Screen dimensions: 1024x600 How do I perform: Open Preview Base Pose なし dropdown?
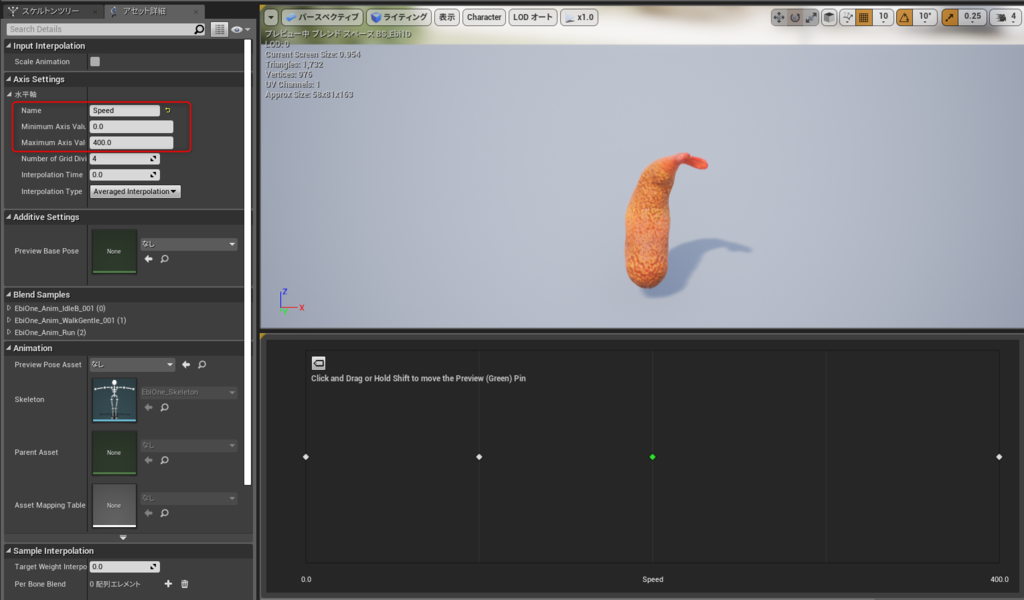(x=188, y=244)
